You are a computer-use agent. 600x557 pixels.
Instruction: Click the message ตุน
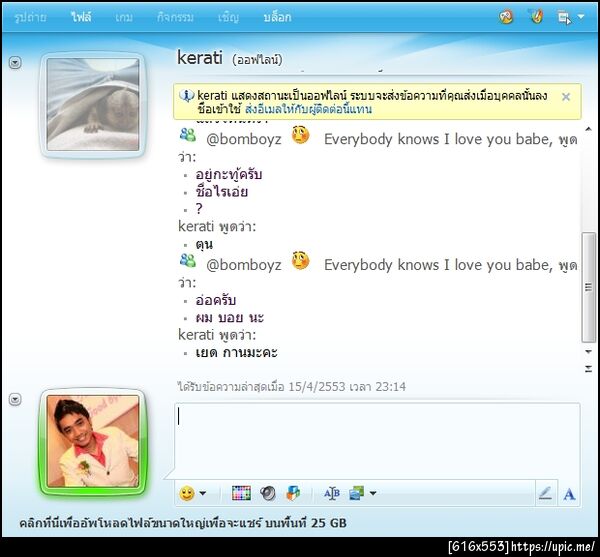pos(204,244)
